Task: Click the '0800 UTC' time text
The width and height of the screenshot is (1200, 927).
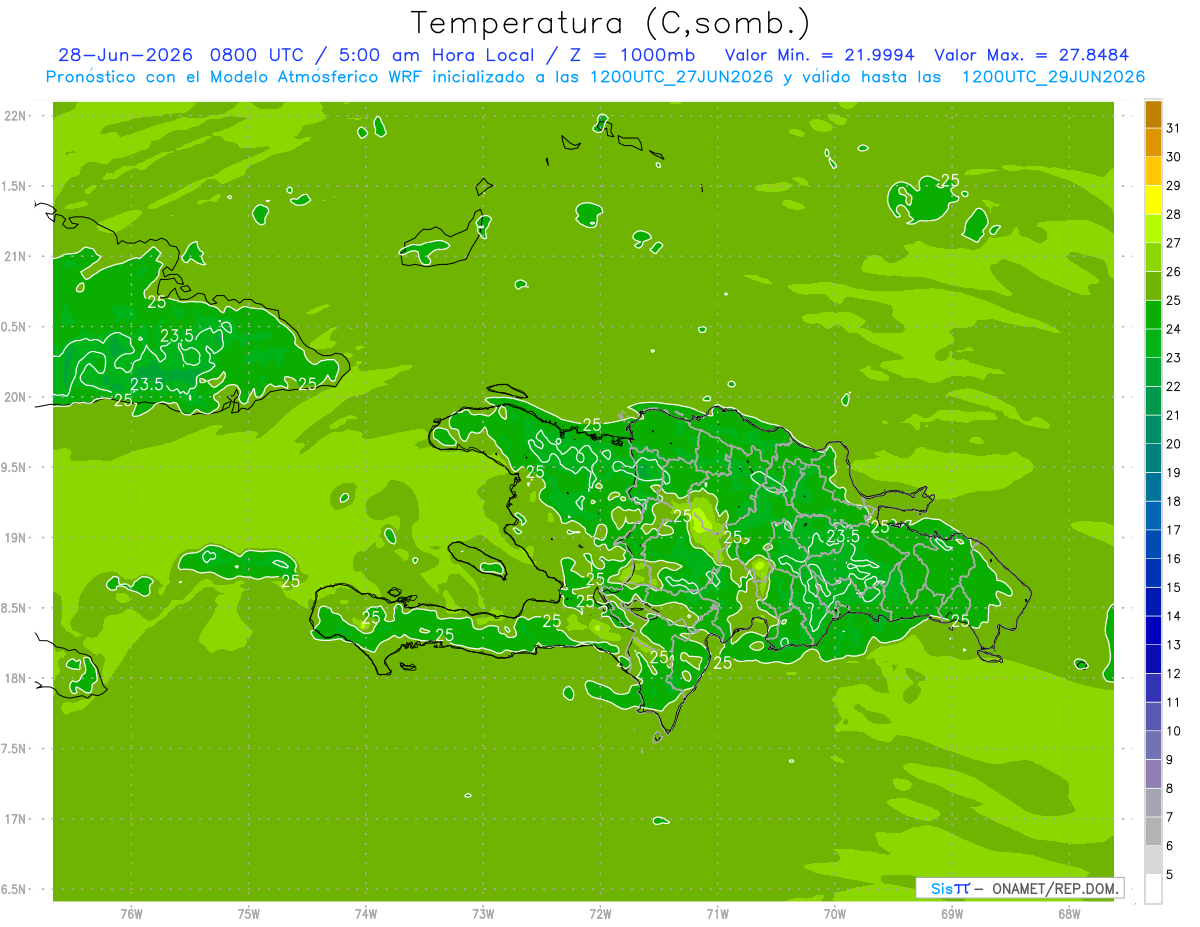Action: coord(257,55)
